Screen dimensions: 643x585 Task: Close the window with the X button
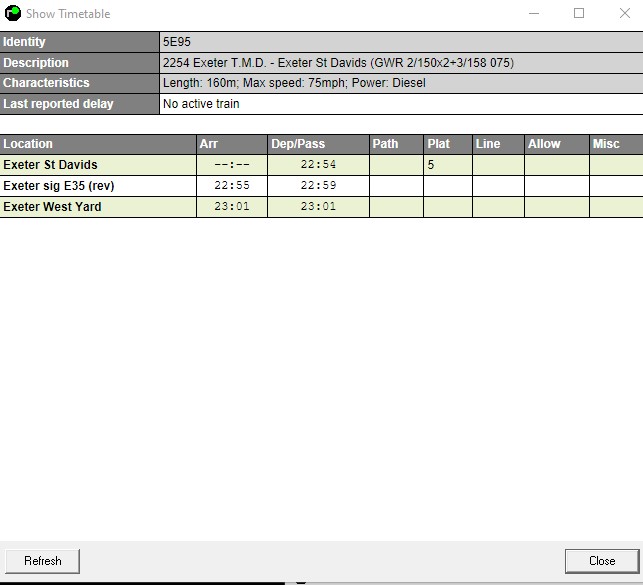pyautogui.click(x=625, y=14)
